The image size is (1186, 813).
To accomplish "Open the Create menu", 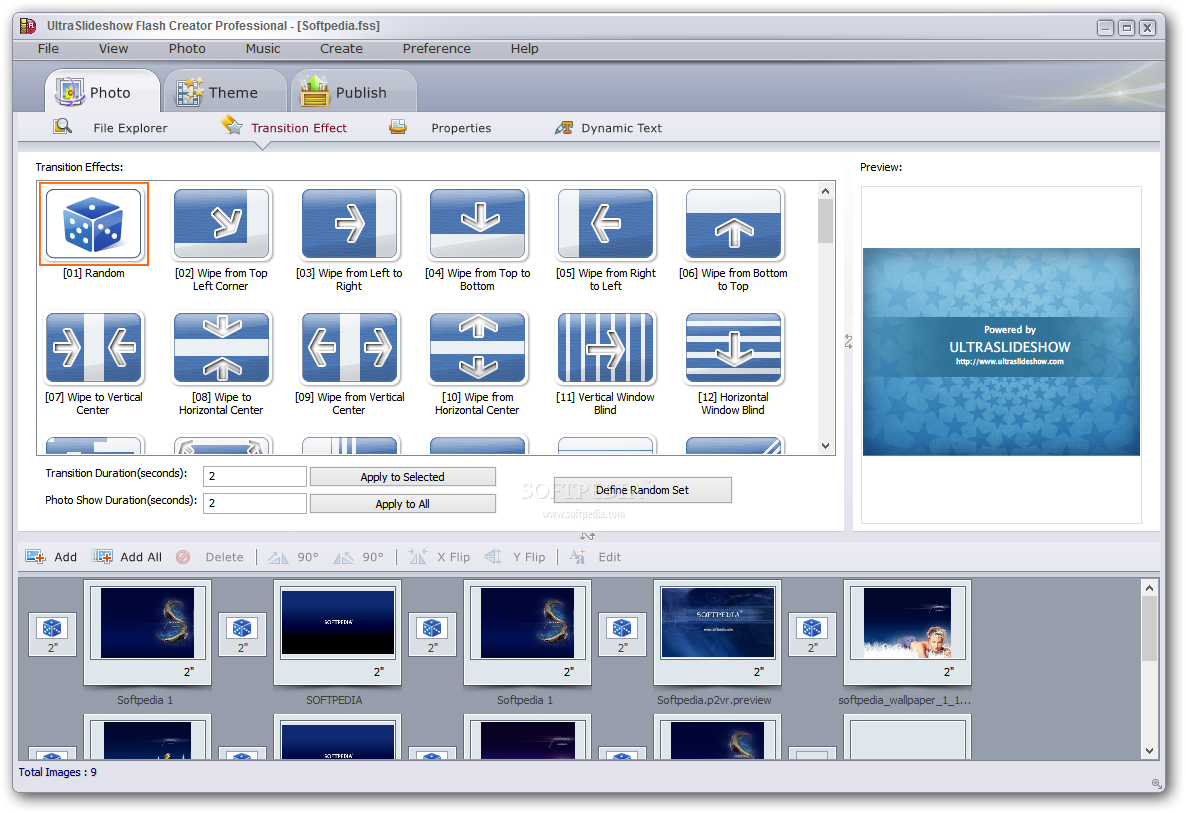I will 341,48.
